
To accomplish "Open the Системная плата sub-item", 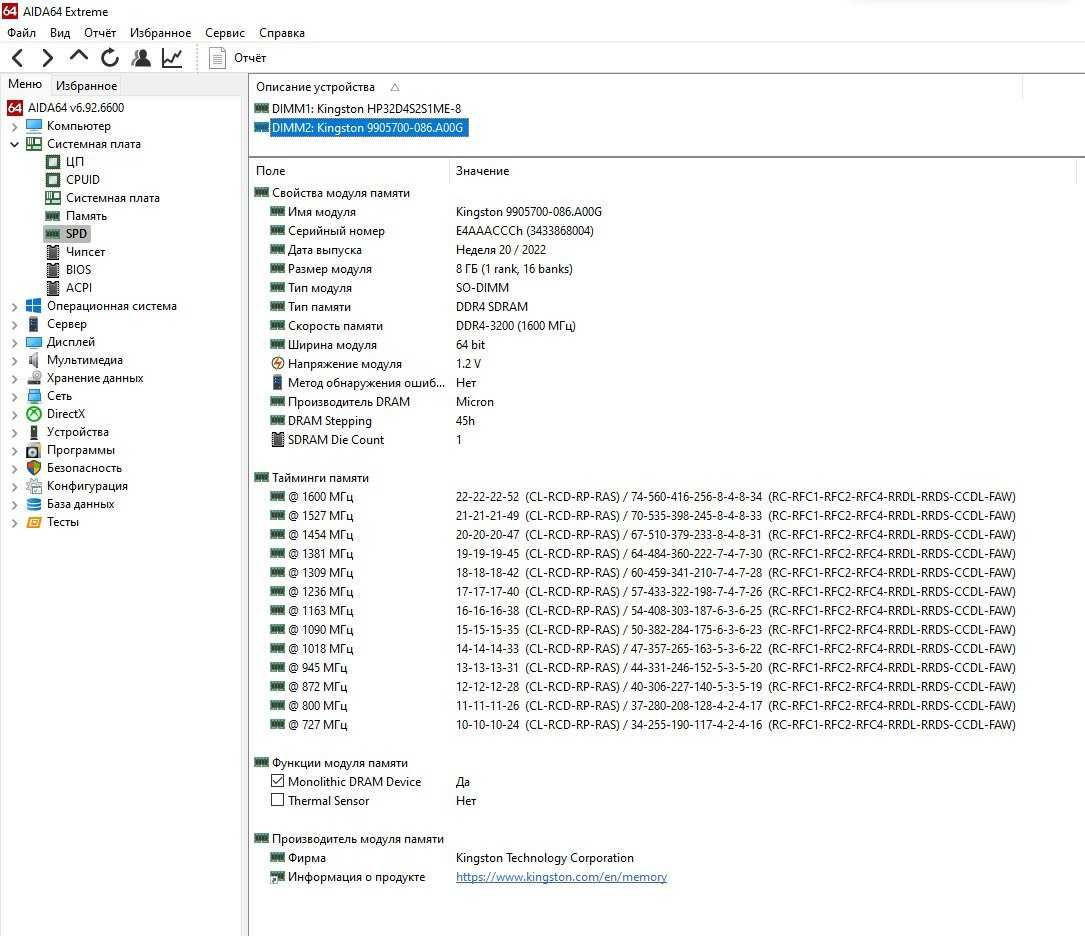I will coord(113,198).
